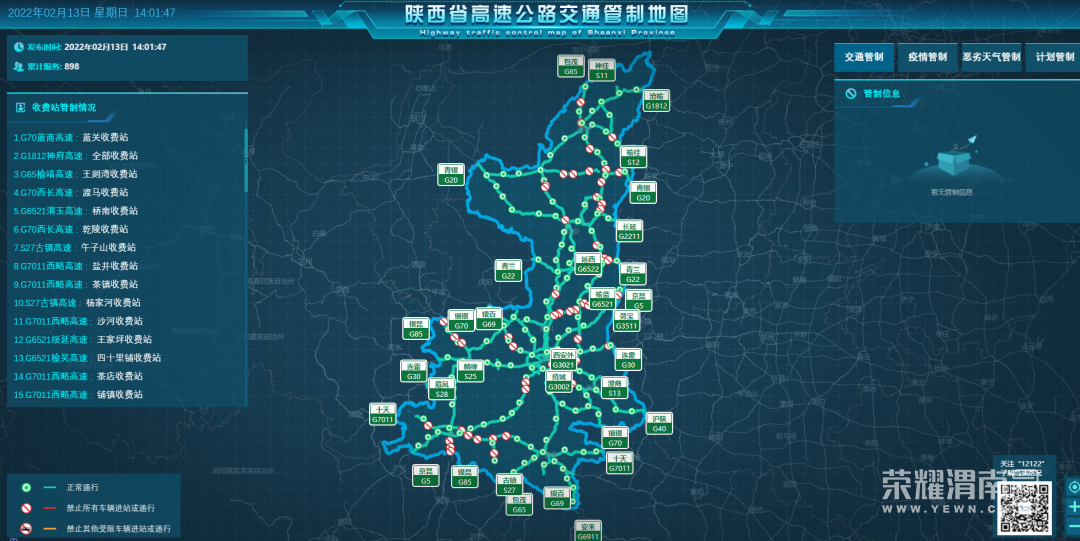The image size is (1080, 541).
Task: Select row 10.S27古镇高速 杨家河收费站
Action: pyautogui.click(x=77, y=303)
